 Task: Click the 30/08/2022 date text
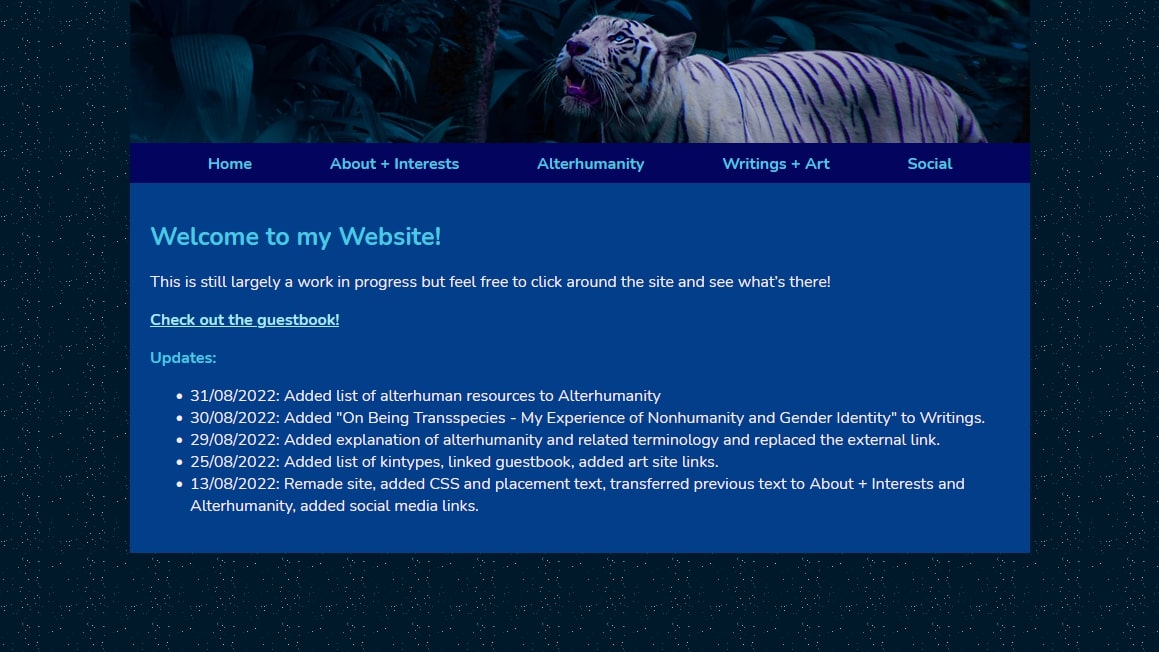[x=235, y=418]
